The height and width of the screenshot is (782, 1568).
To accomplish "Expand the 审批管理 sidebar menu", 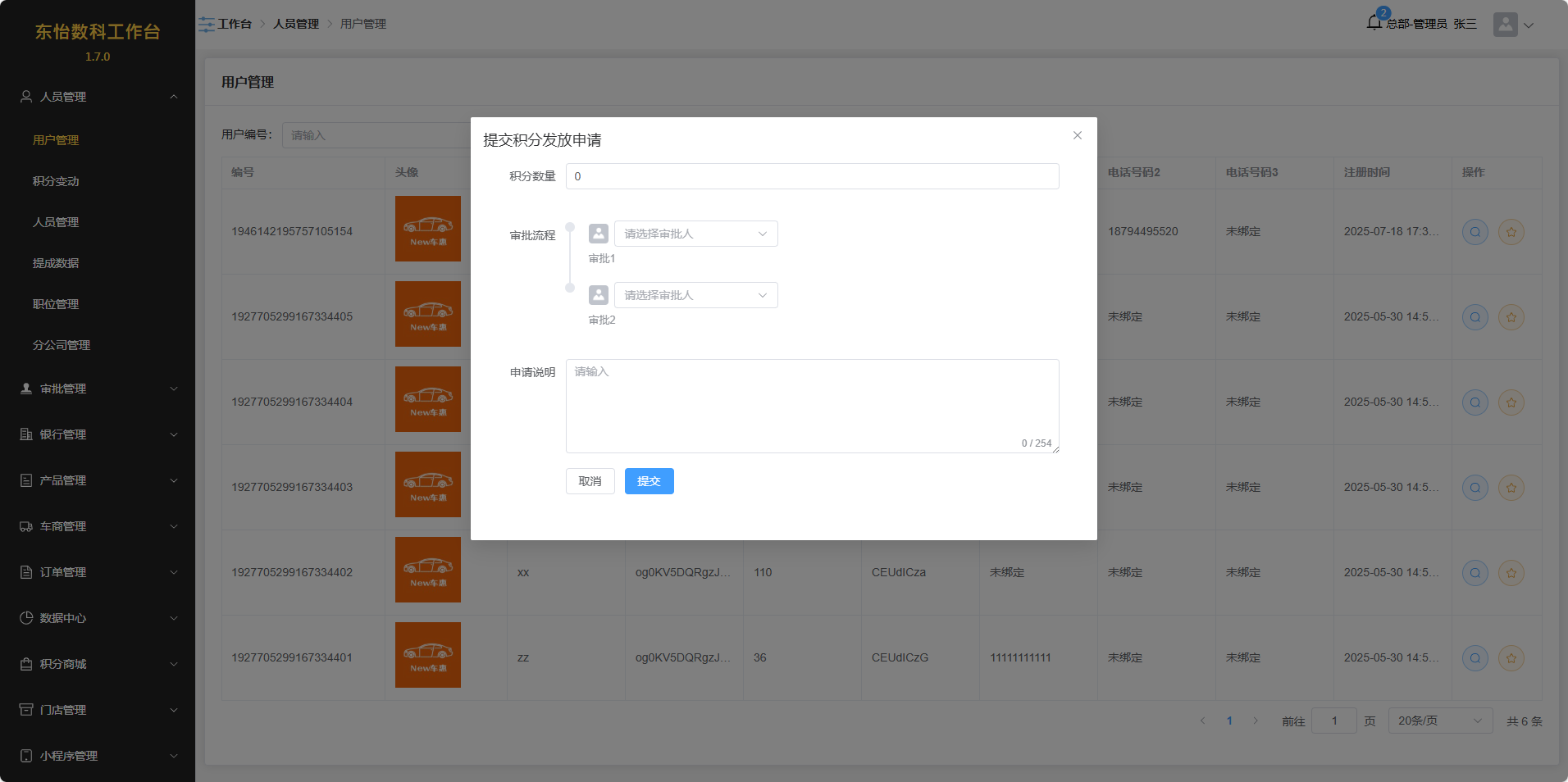I will point(98,389).
